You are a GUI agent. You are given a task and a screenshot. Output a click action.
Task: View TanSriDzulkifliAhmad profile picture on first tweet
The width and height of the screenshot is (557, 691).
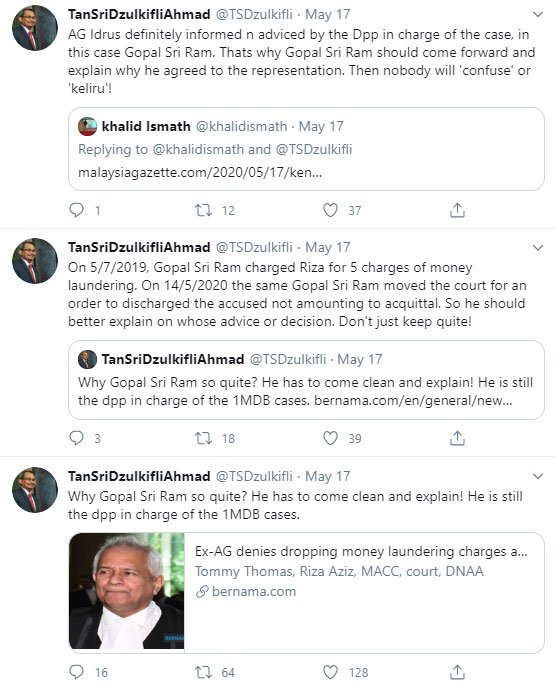(x=35, y=28)
